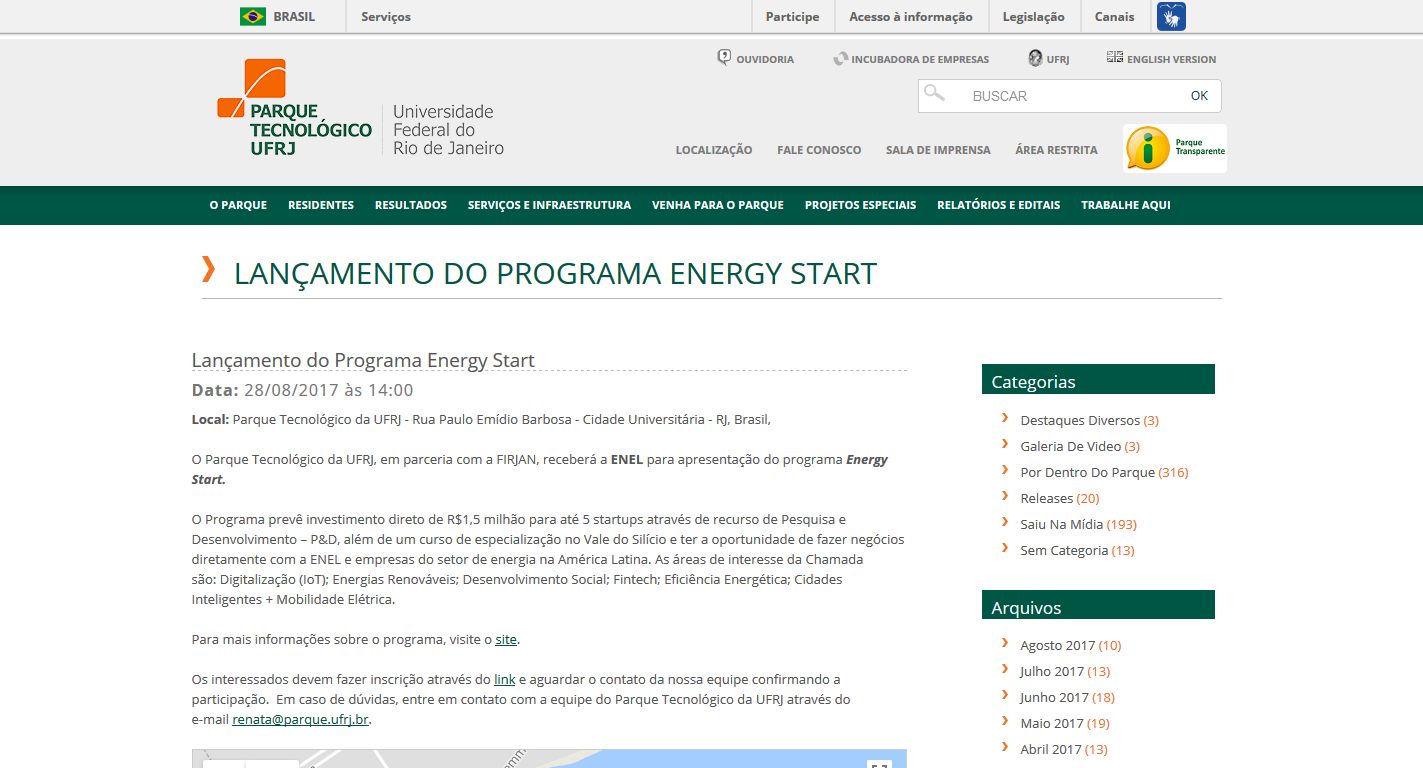The image size is (1423, 768).
Task: Open the Resultados menu
Action: [411, 205]
